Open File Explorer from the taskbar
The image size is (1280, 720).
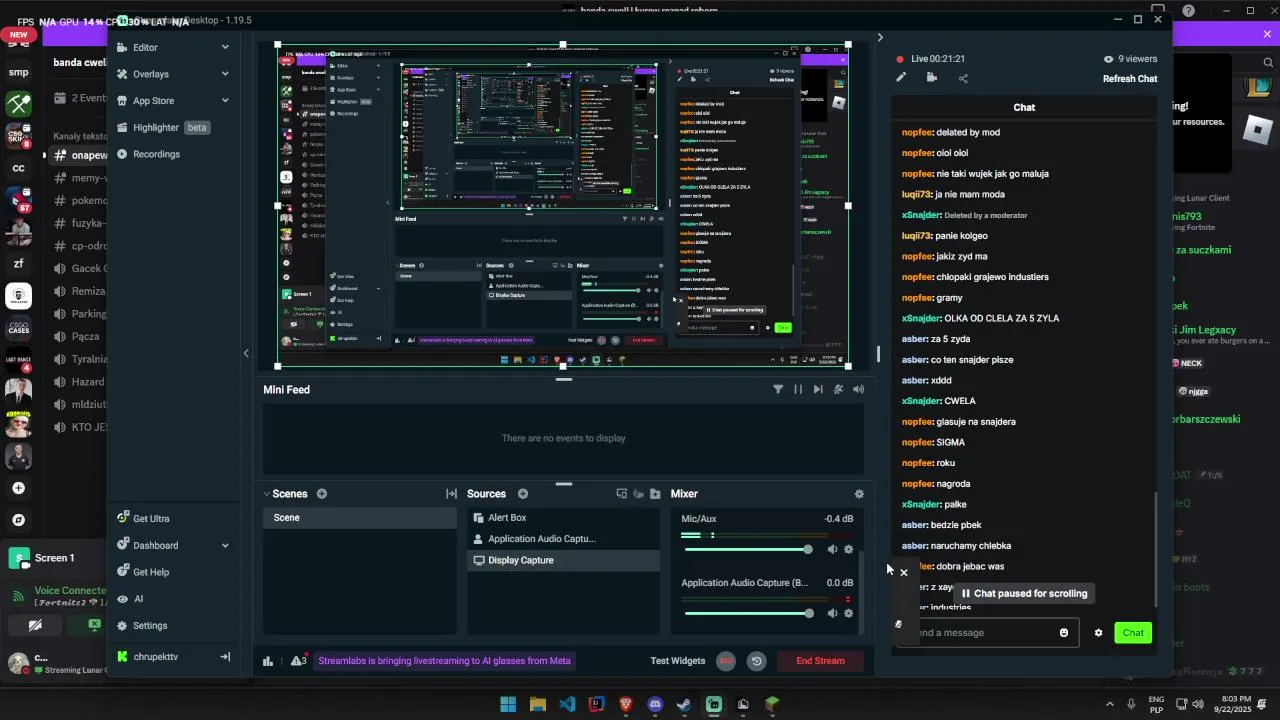[538, 705]
